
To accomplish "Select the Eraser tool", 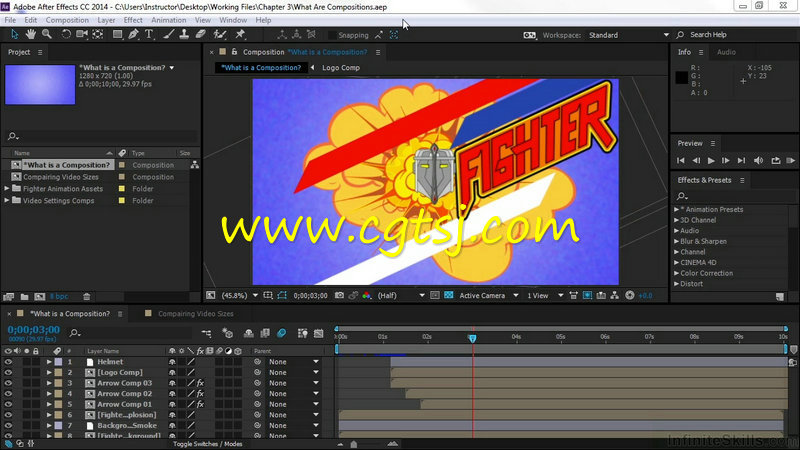I will [201, 34].
